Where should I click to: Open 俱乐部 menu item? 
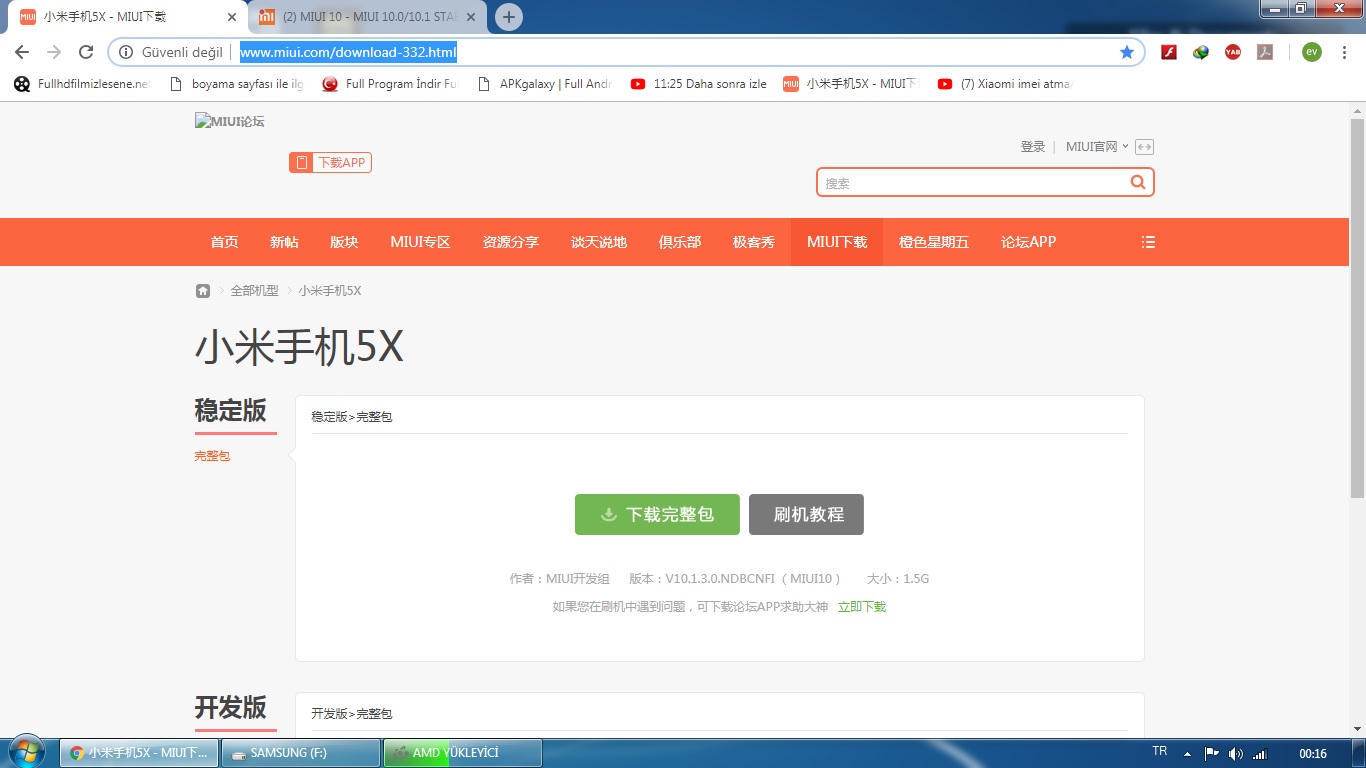680,242
